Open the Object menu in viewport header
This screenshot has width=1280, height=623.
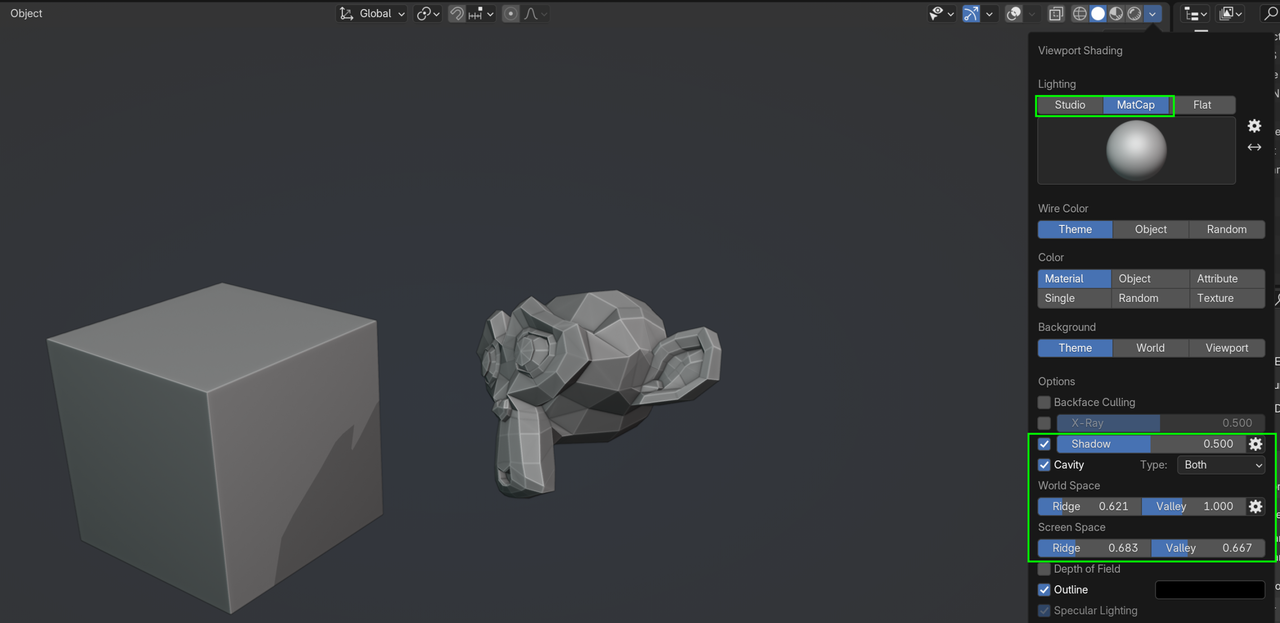tap(27, 14)
